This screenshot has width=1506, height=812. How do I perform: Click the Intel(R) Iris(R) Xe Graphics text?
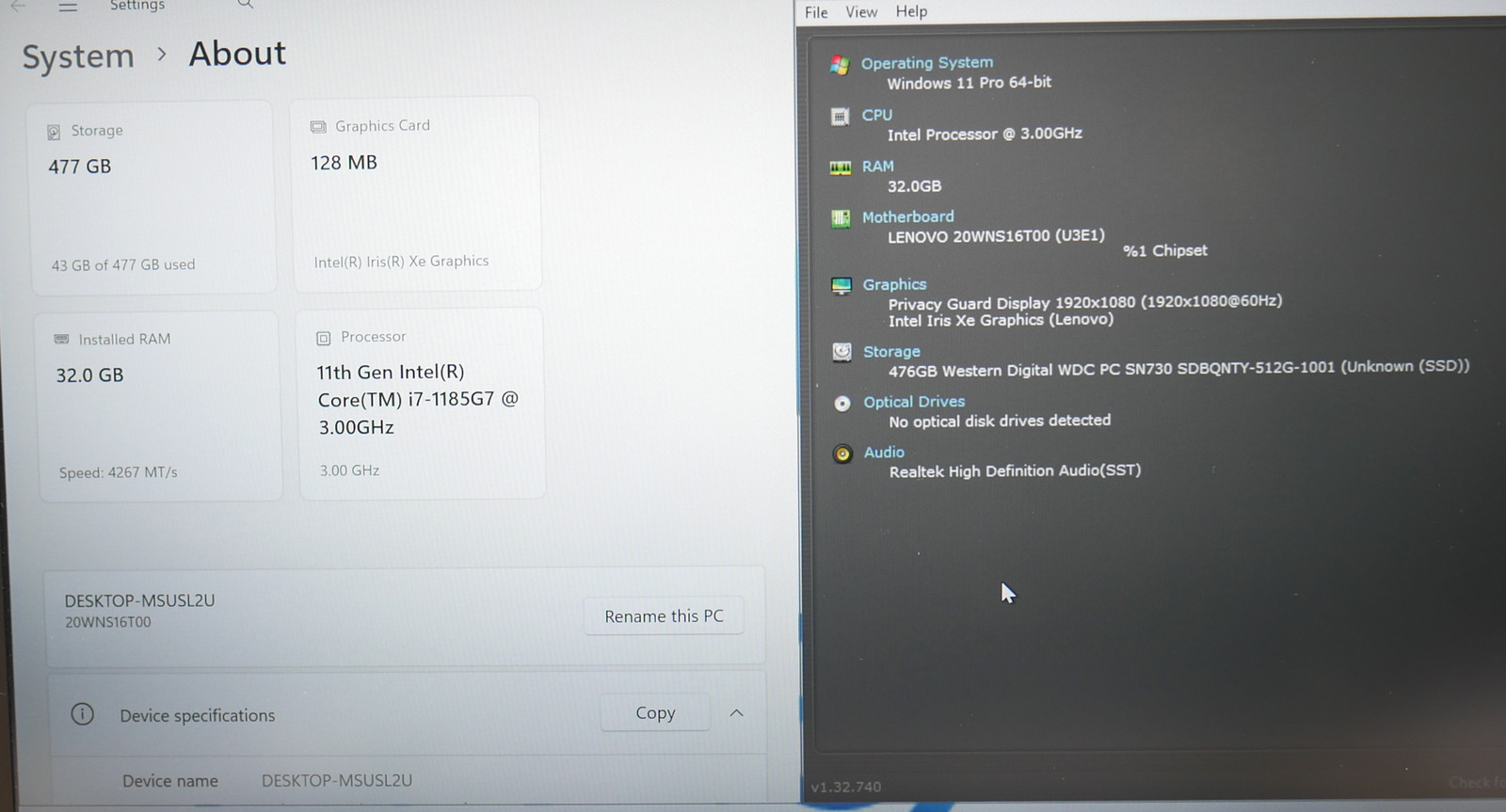pos(401,262)
